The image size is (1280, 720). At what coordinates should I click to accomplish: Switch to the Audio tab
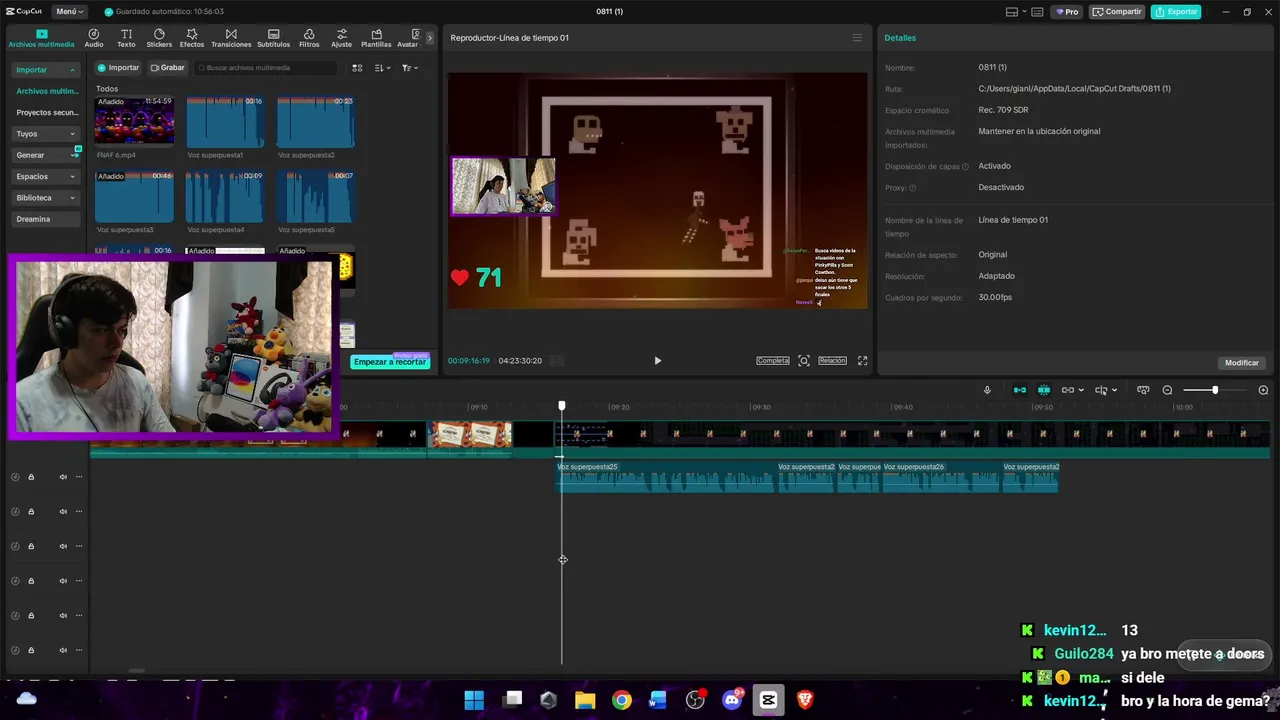pyautogui.click(x=94, y=38)
